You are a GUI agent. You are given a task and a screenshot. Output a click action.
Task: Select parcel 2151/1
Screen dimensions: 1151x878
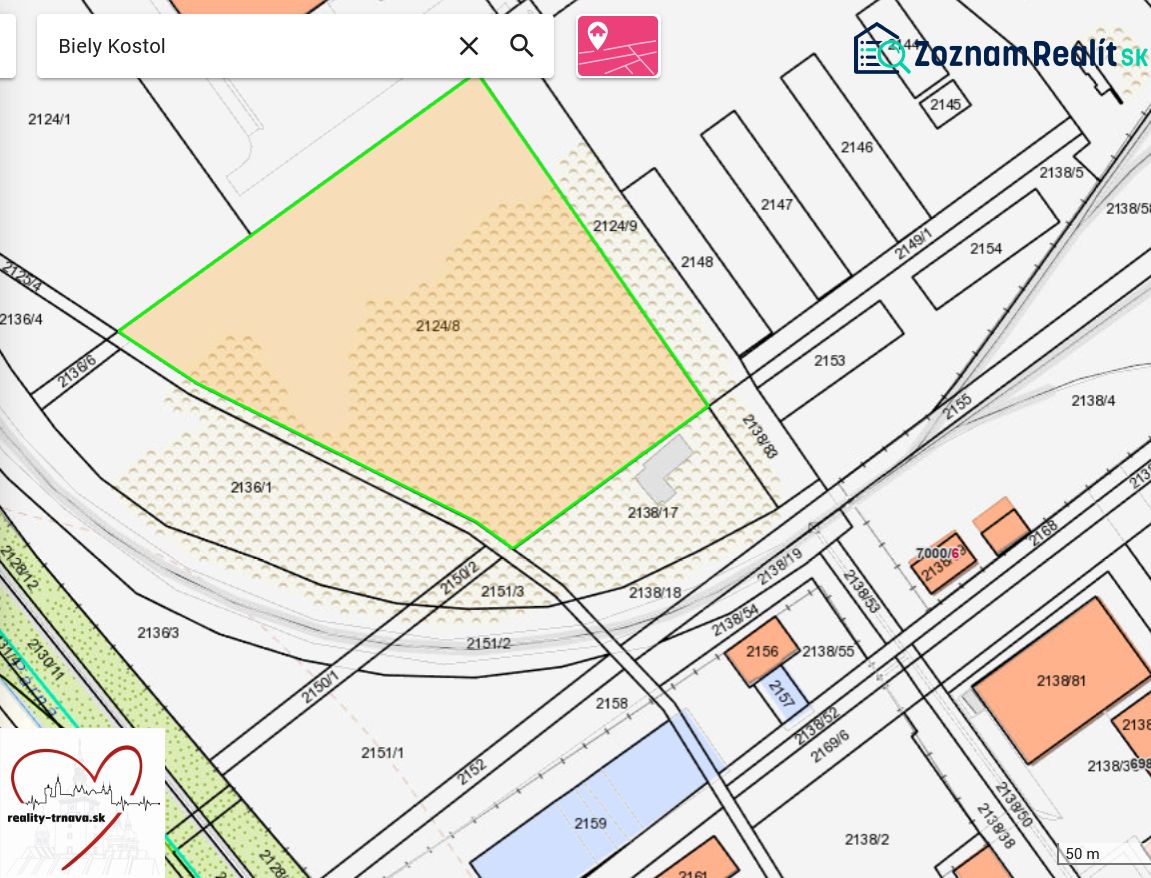382,752
